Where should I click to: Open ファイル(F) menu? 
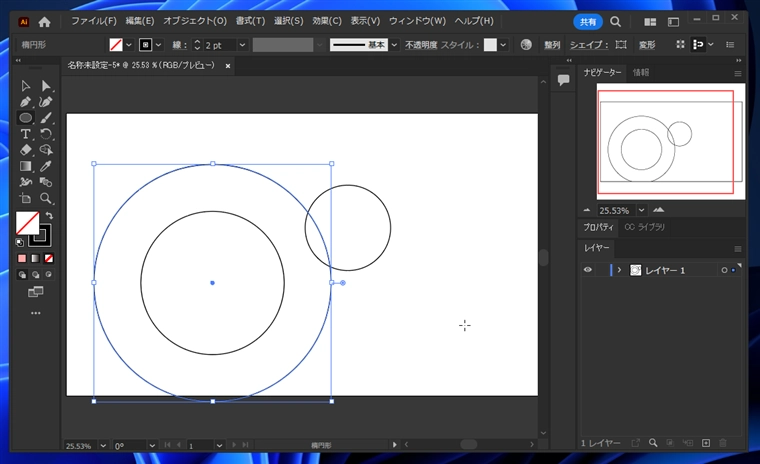(x=94, y=21)
